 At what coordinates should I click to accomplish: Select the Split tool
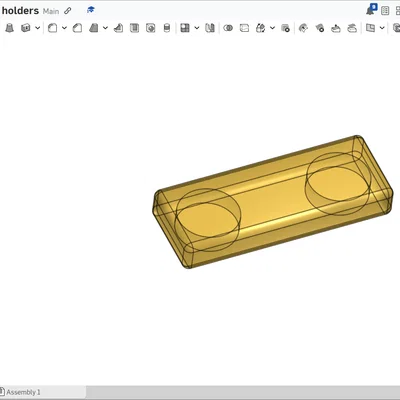click(x=244, y=28)
